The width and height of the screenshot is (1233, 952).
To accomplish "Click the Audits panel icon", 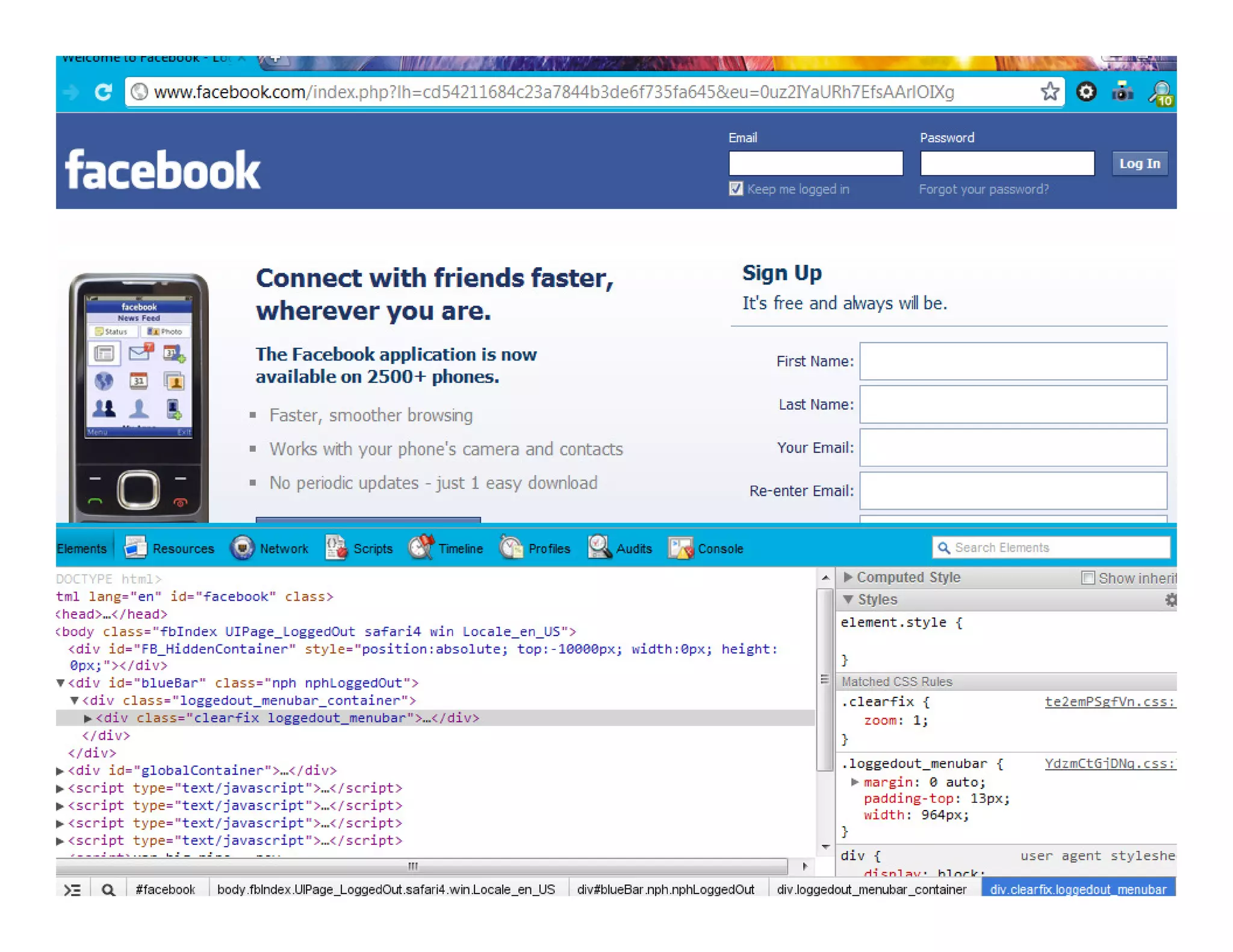I will 600,547.
